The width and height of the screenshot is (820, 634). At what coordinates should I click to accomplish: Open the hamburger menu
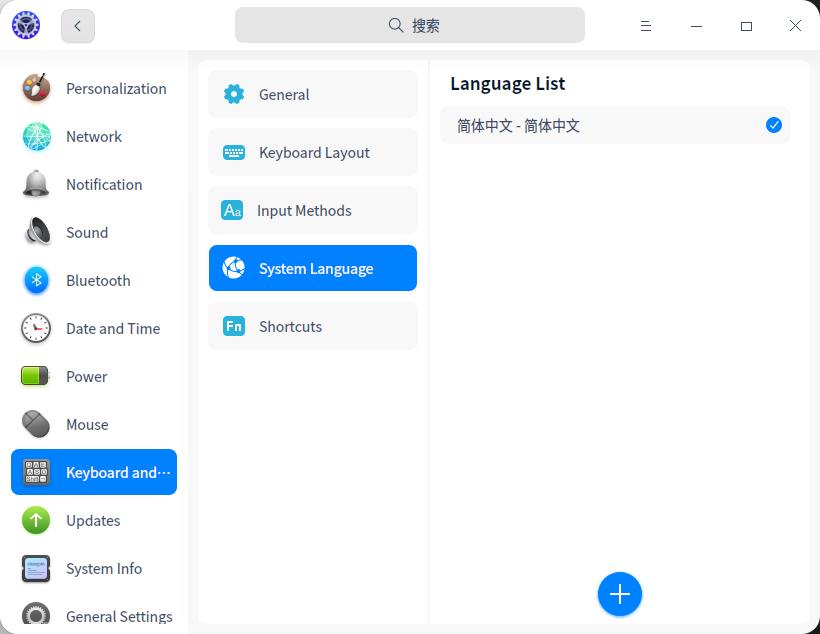click(x=645, y=25)
